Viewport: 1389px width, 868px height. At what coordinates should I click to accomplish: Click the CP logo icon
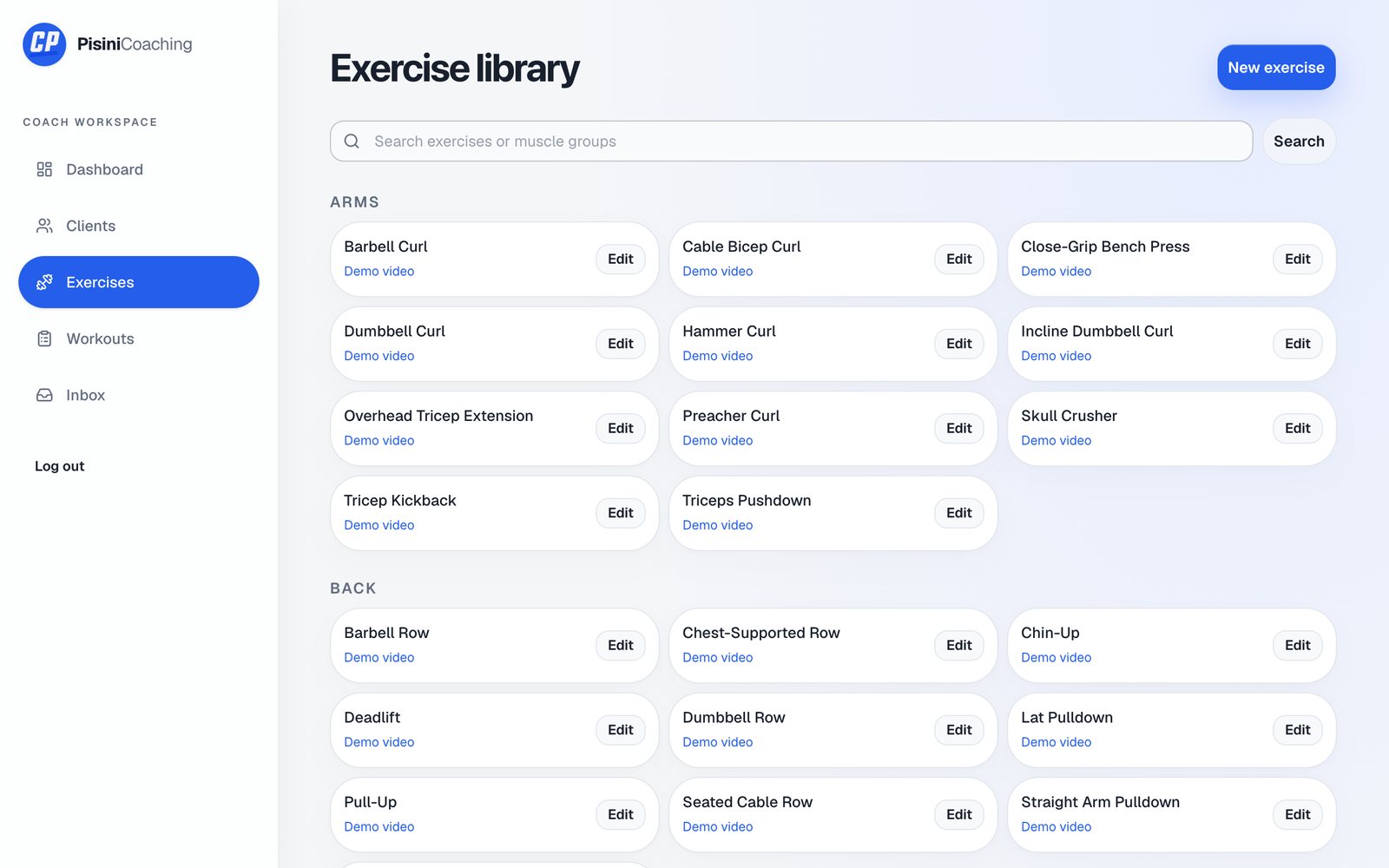(44, 44)
